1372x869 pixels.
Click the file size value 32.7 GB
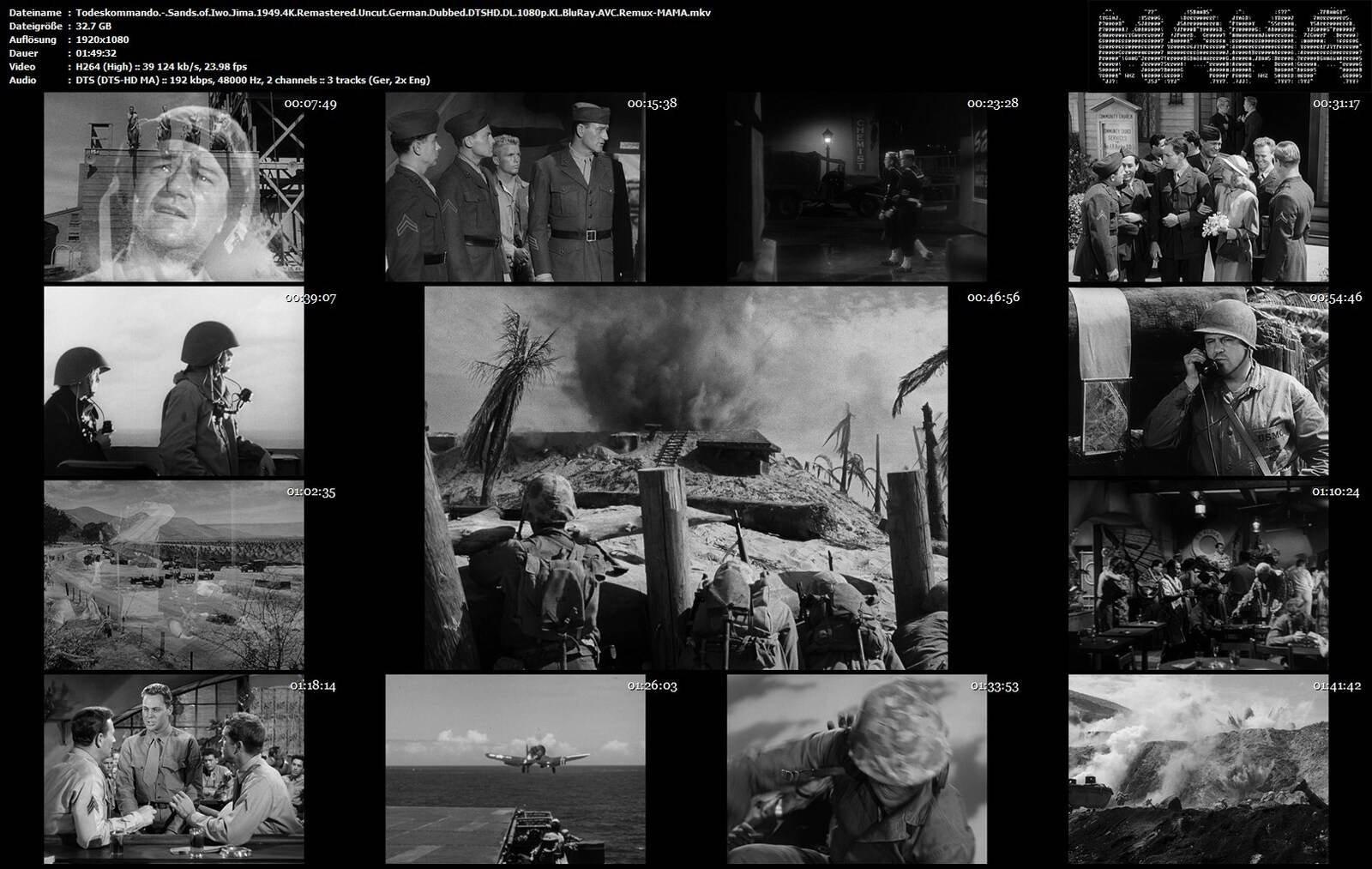[93, 27]
